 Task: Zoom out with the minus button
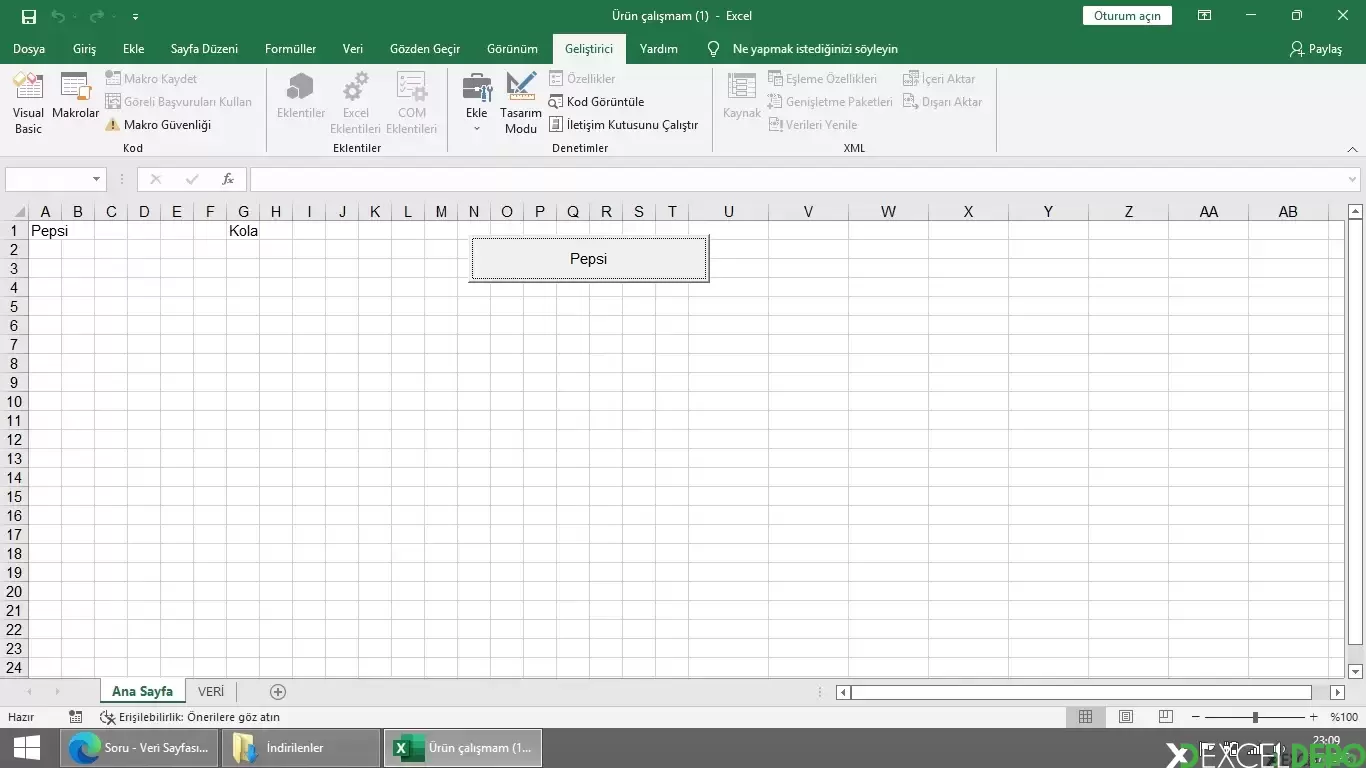(x=1196, y=717)
